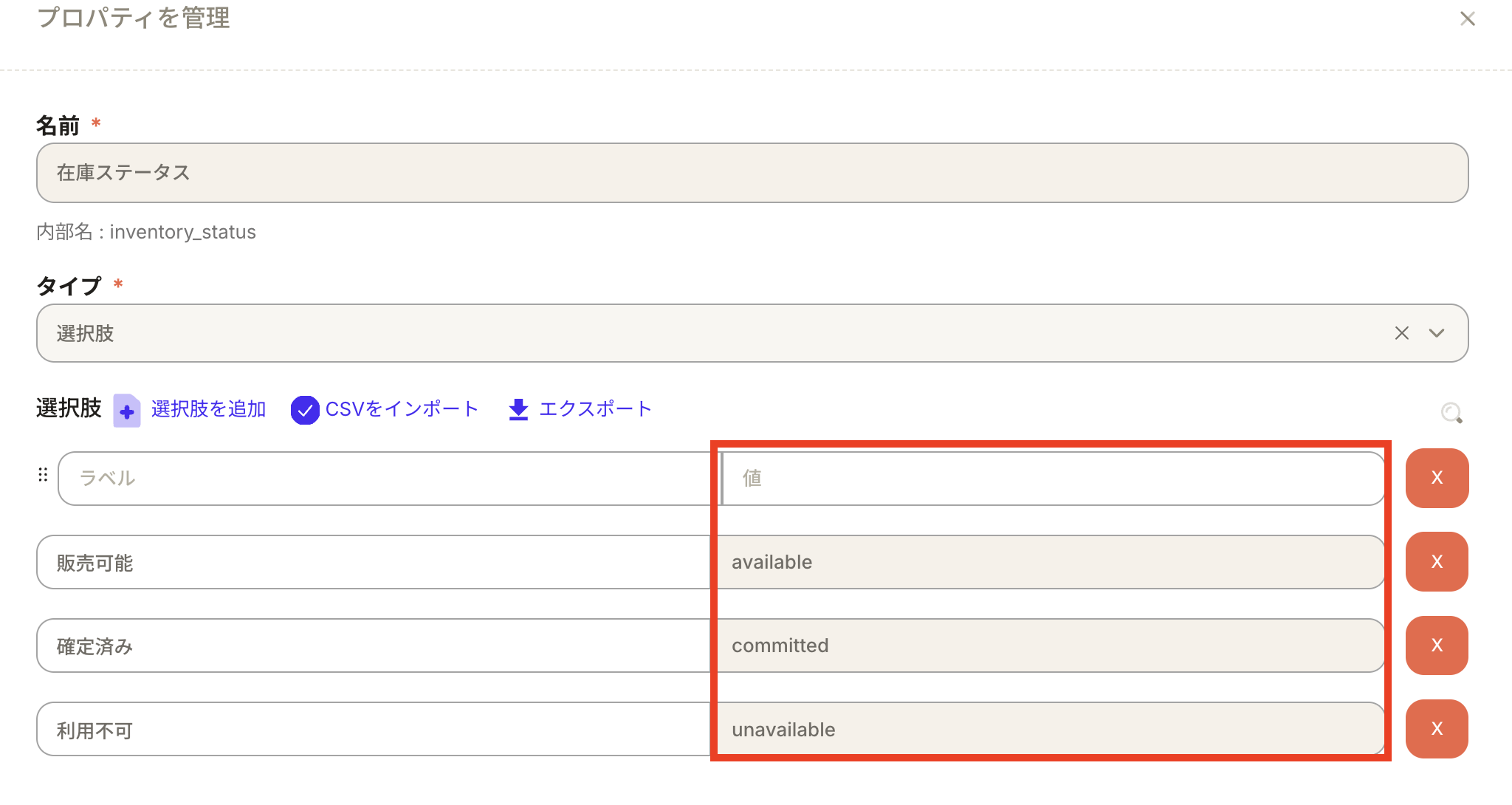Focus the 名前 field with 在庫ステータス
Viewport: 1512px width, 805px height.
click(x=752, y=173)
